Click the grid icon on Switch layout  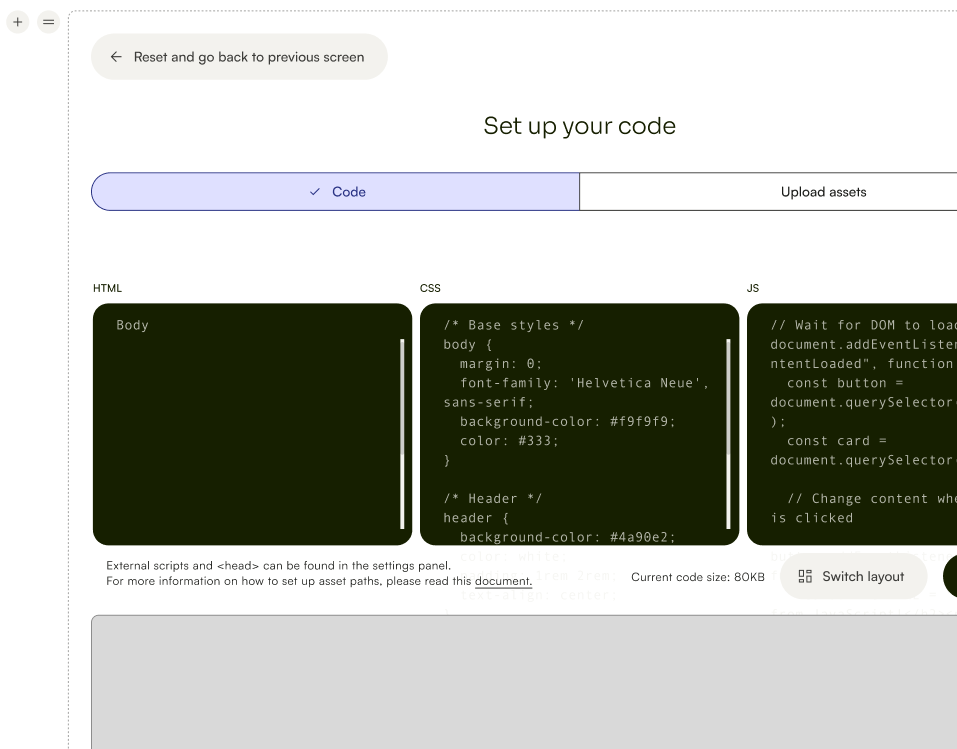805,577
